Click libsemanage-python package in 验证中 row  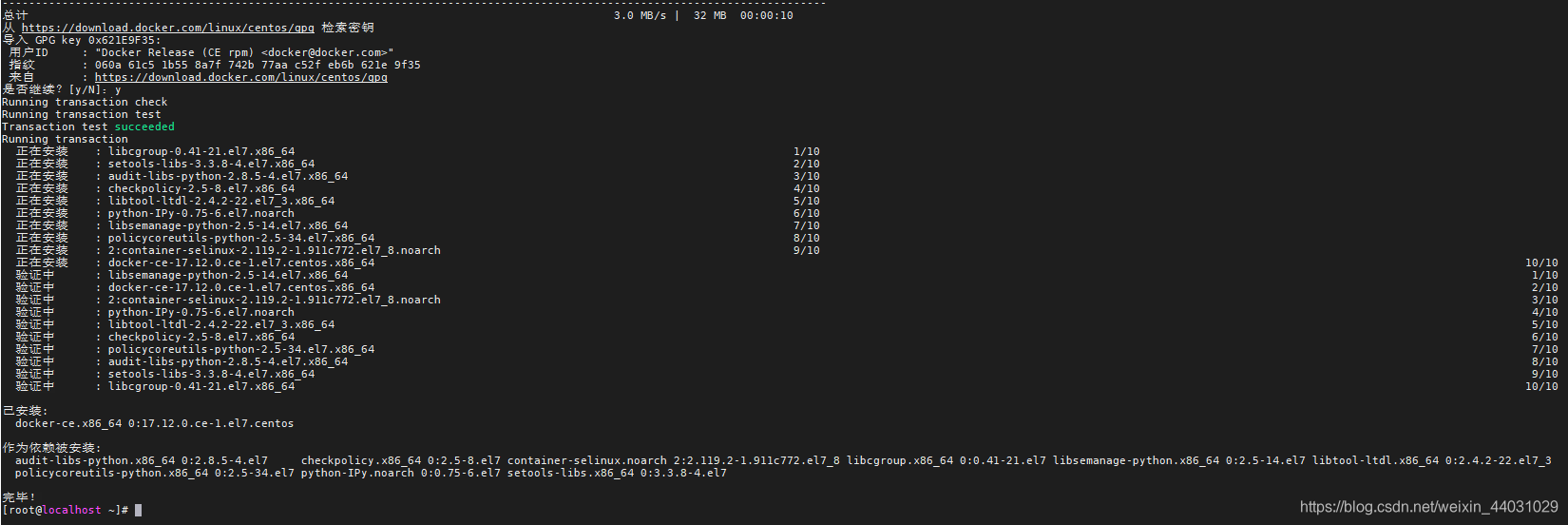228,275
